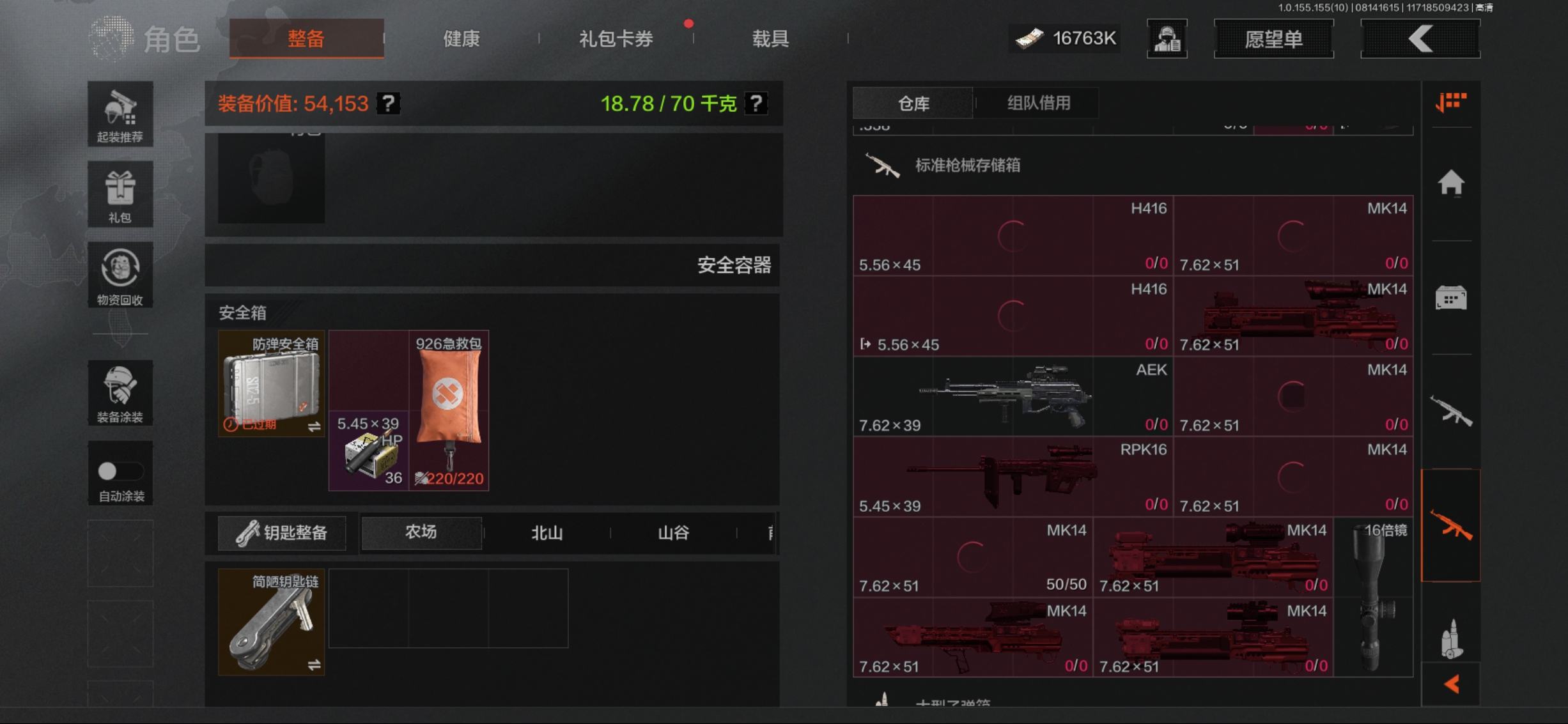The image size is (1568, 724).
Task: Open the 物资回收 recycling icon
Action: (120, 275)
